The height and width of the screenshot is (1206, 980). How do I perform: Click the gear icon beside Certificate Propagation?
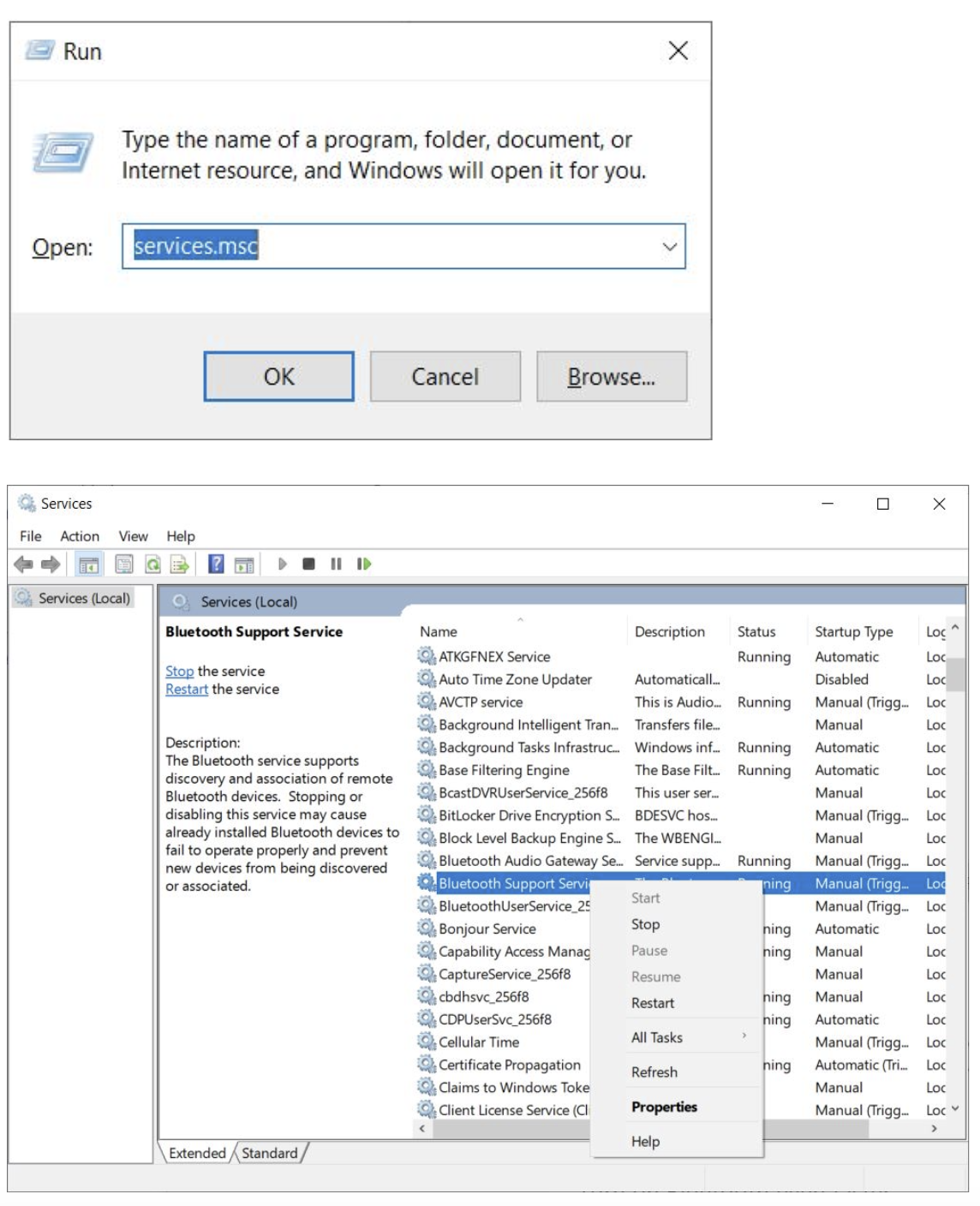[427, 1065]
